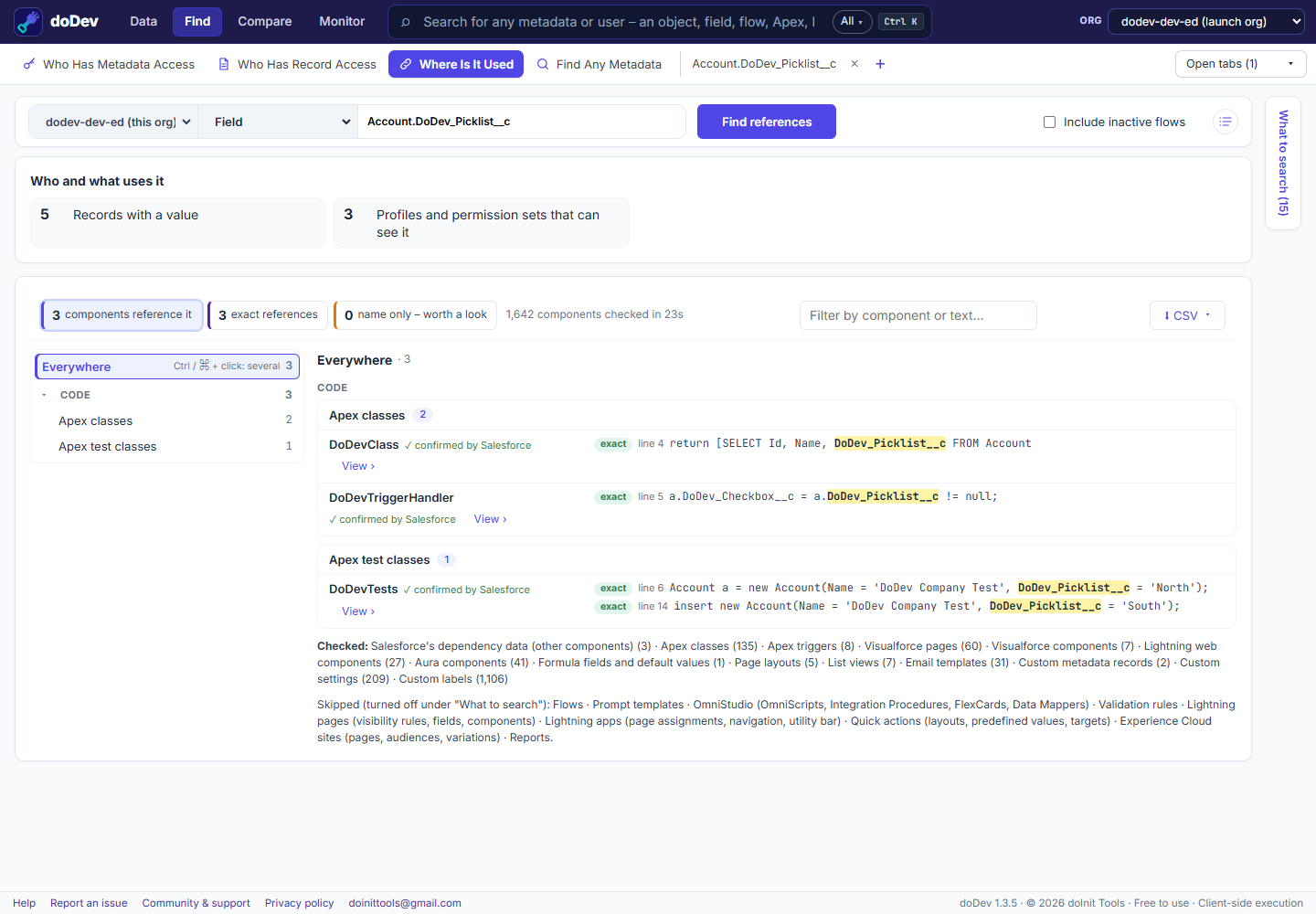Open View link under DoDevTests

[358, 611]
